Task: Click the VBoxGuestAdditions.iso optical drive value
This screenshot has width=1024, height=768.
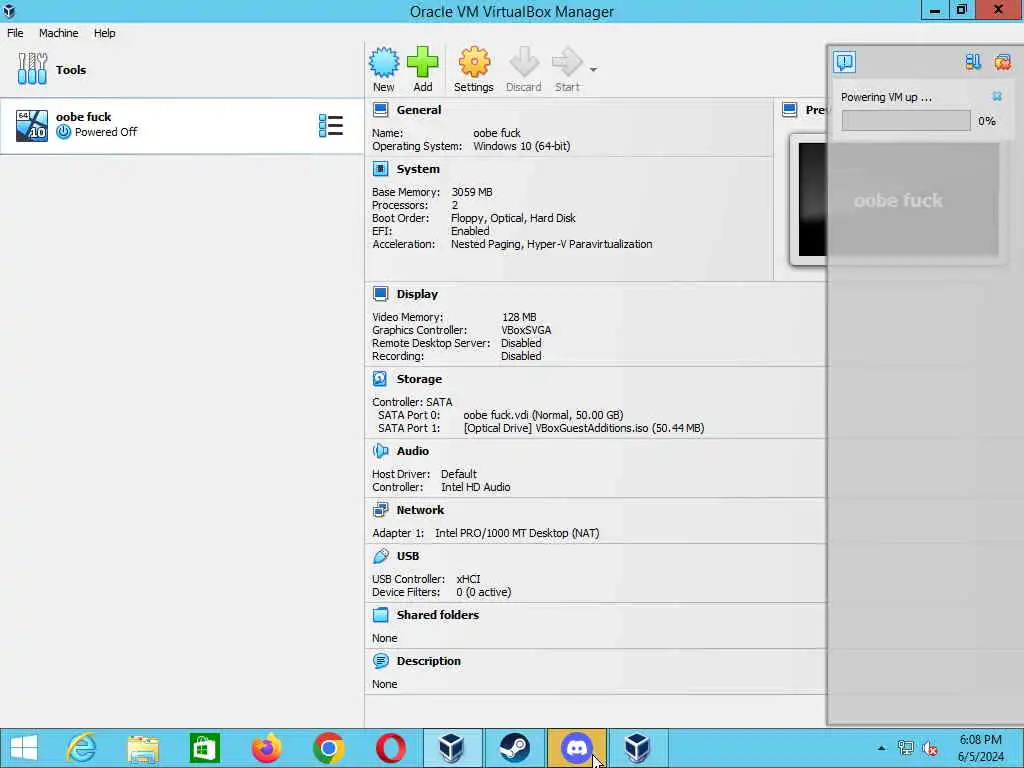Action: (x=584, y=428)
